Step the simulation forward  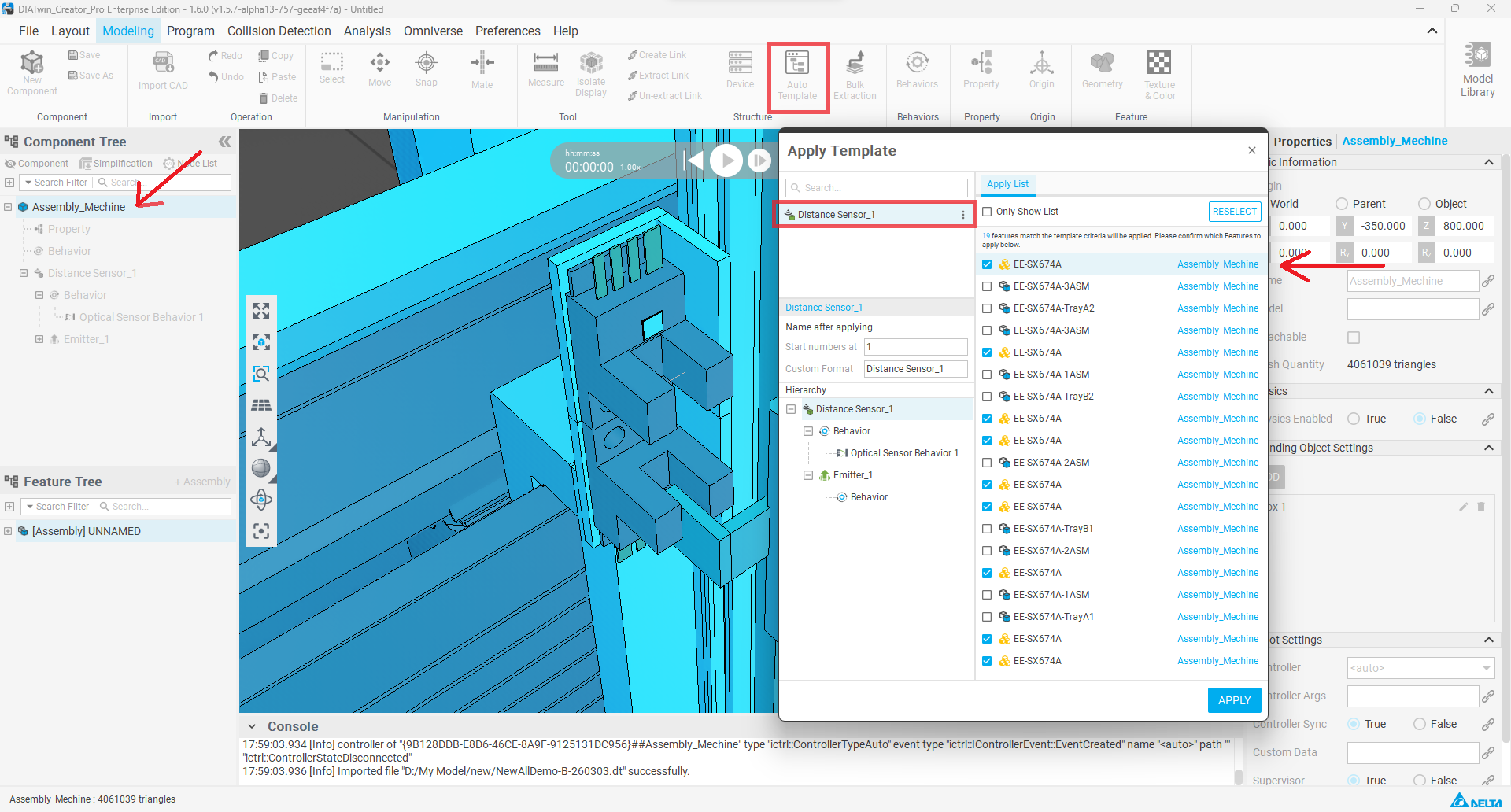pyautogui.click(x=759, y=161)
